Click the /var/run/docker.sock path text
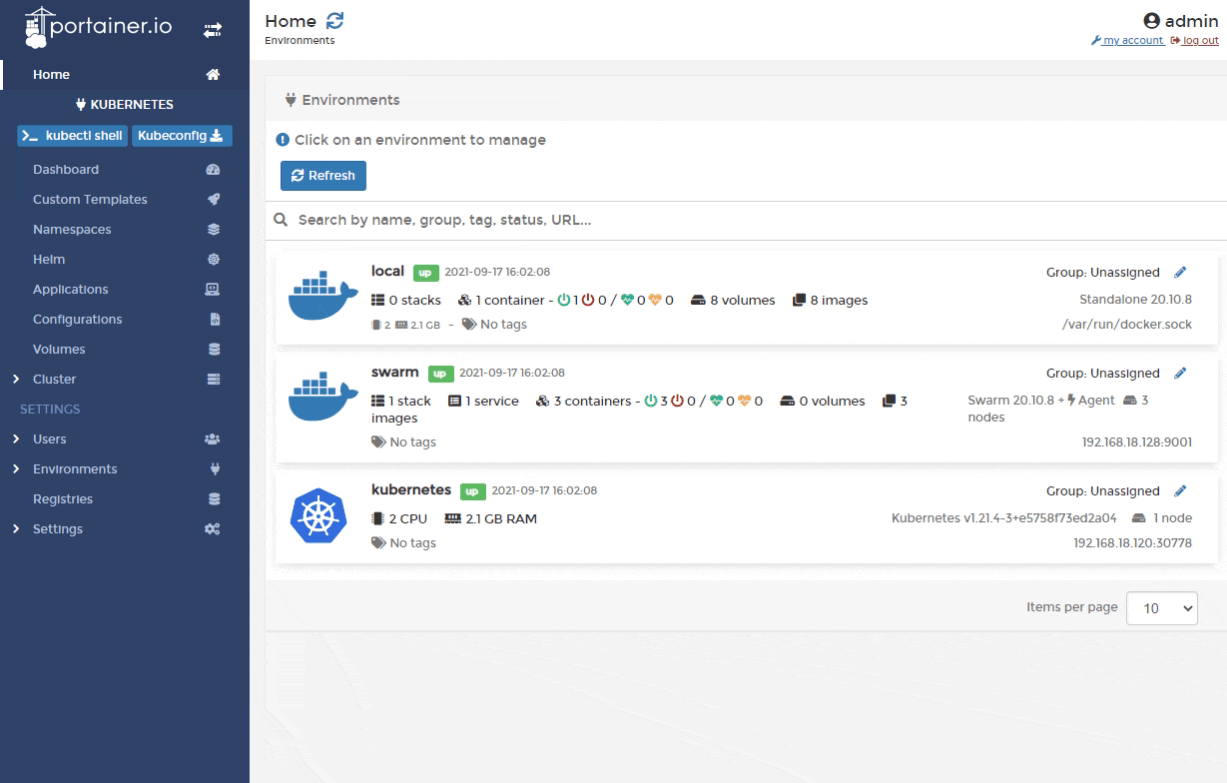Image resolution: width=1227 pixels, height=783 pixels. tap(1128, 324)
